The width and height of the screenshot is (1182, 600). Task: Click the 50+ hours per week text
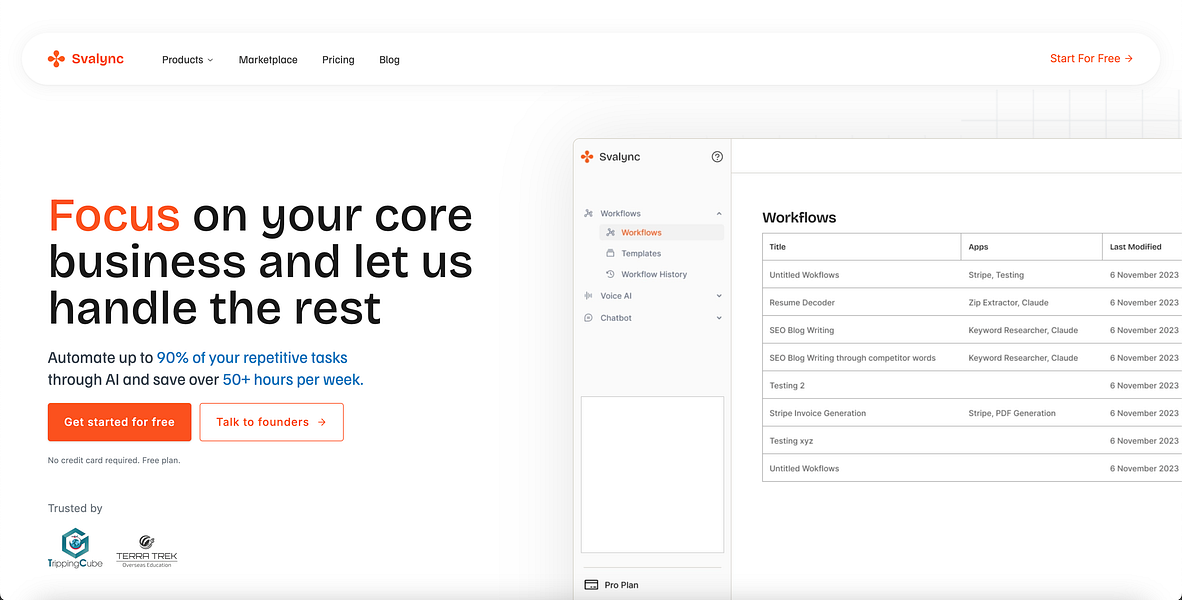coord(293,380)
